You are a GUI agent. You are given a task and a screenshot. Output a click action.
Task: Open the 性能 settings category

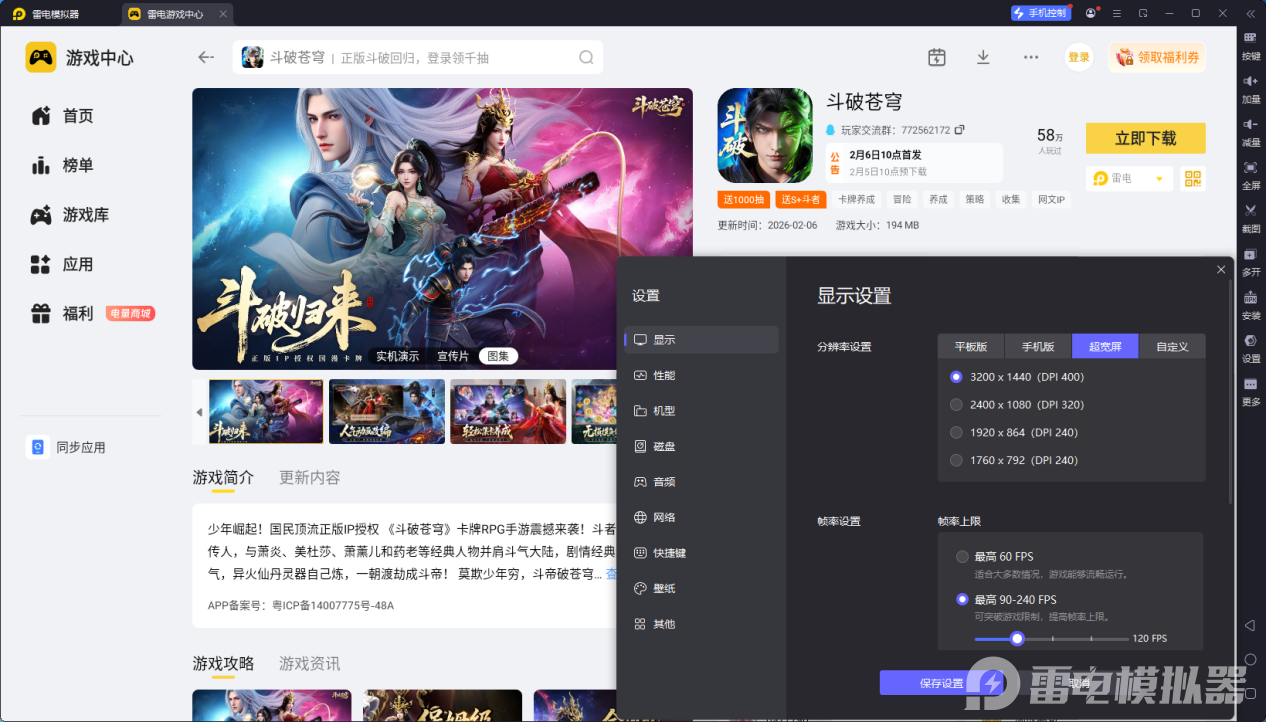(701, 375)
